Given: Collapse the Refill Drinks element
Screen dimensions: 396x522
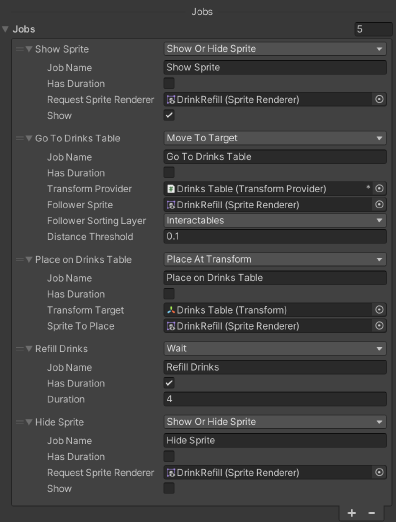Looking at the screenshot, I should pyautogui.click(x=29, y=349).
